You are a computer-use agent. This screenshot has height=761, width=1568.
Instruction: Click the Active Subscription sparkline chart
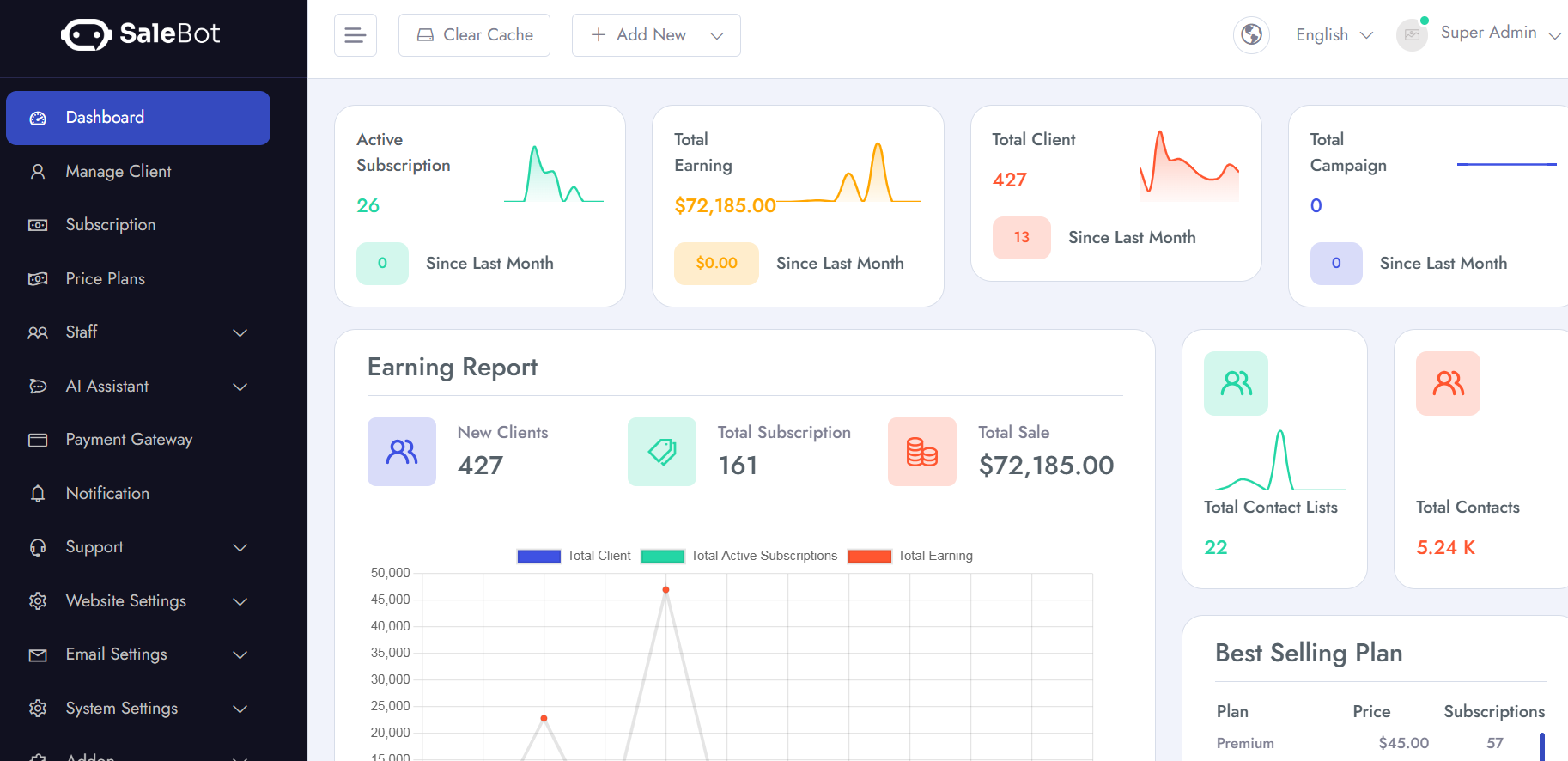click(554, 174)
